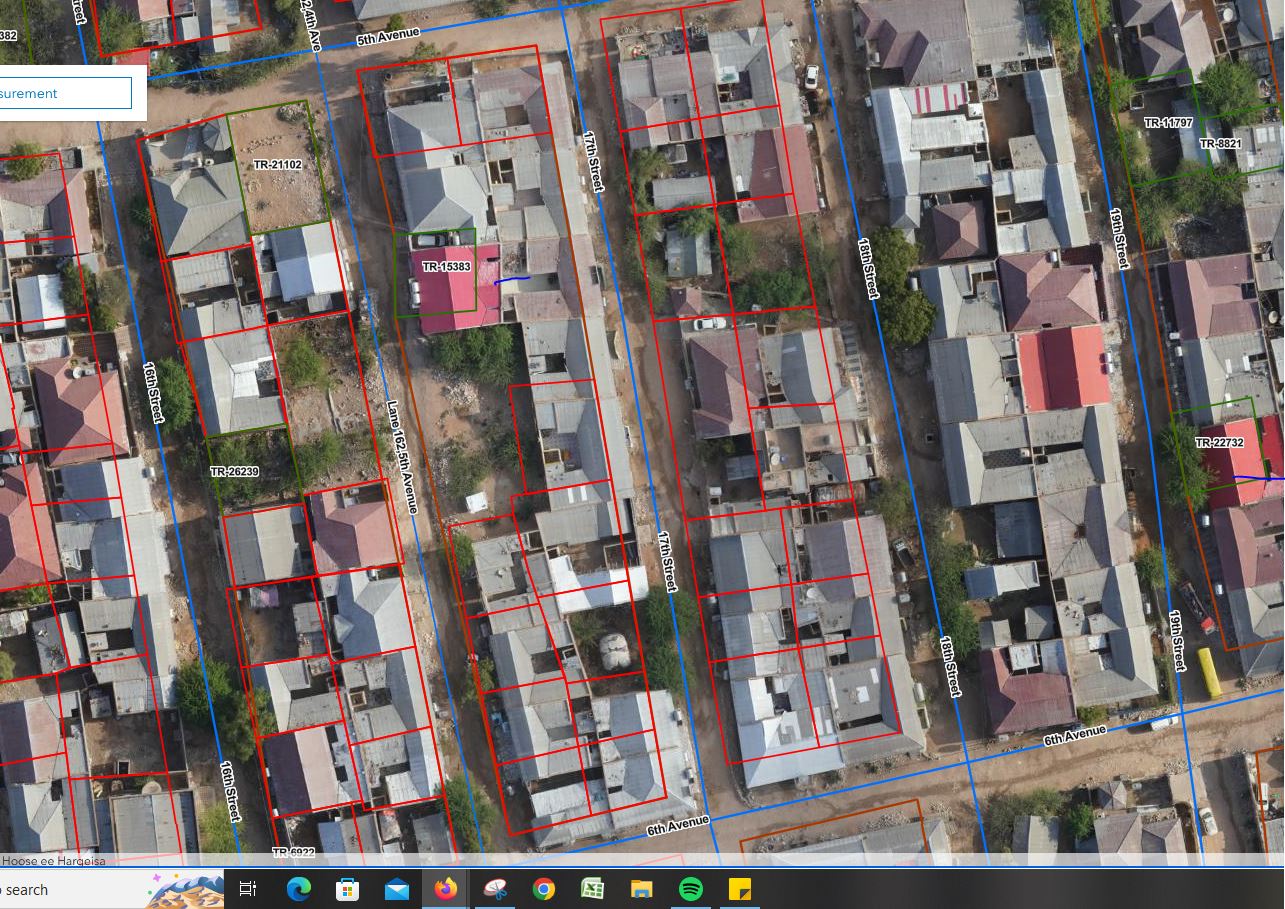Select the parcel labeled TR-21102

tap(277, 165)
